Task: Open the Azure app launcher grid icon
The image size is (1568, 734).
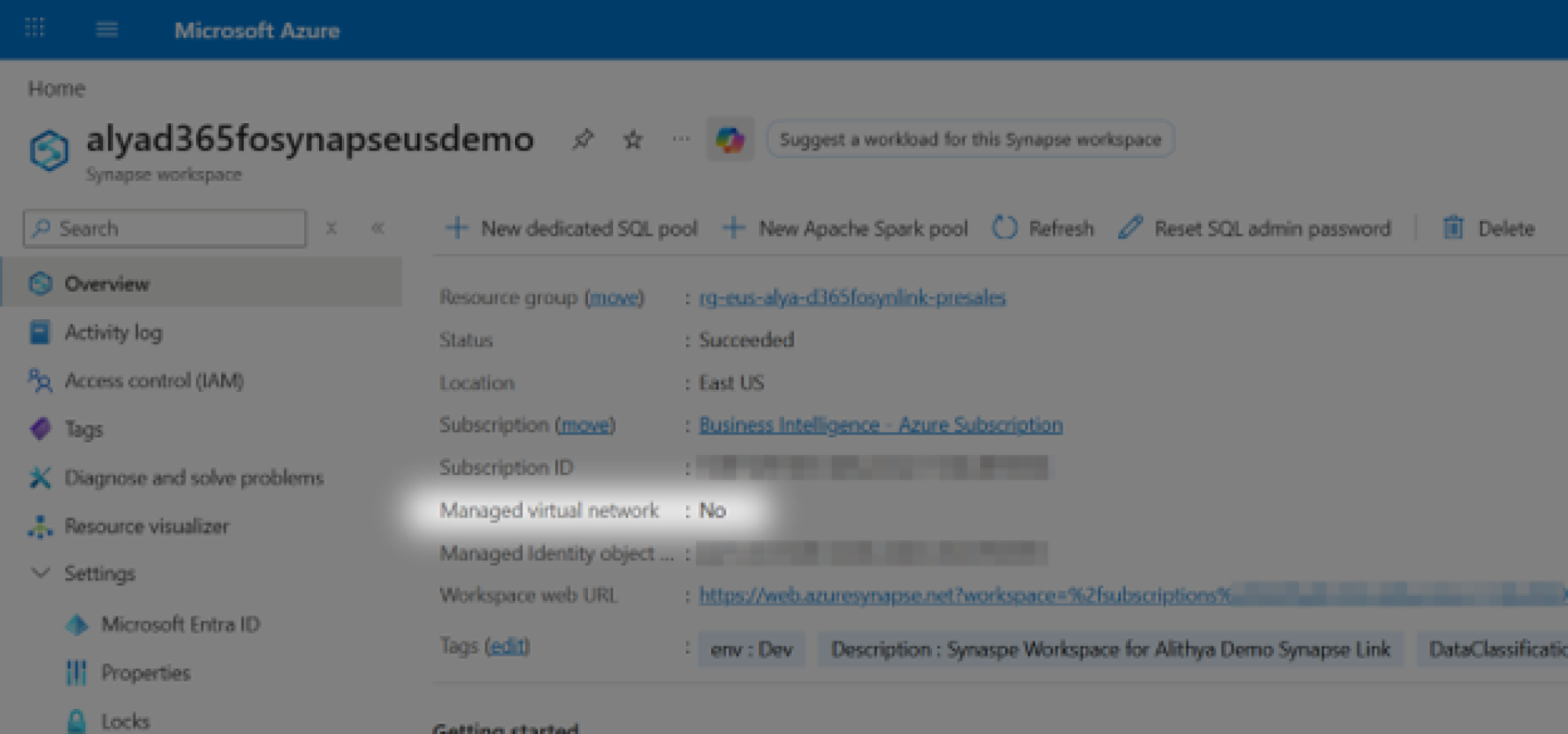Action: (34, 29)
